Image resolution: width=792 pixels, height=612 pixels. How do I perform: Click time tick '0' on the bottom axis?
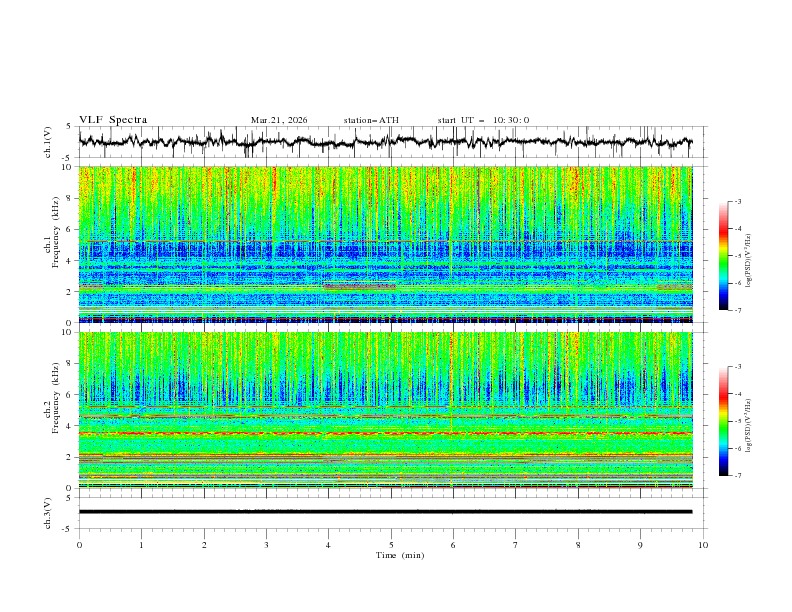[x=79, y=545]
